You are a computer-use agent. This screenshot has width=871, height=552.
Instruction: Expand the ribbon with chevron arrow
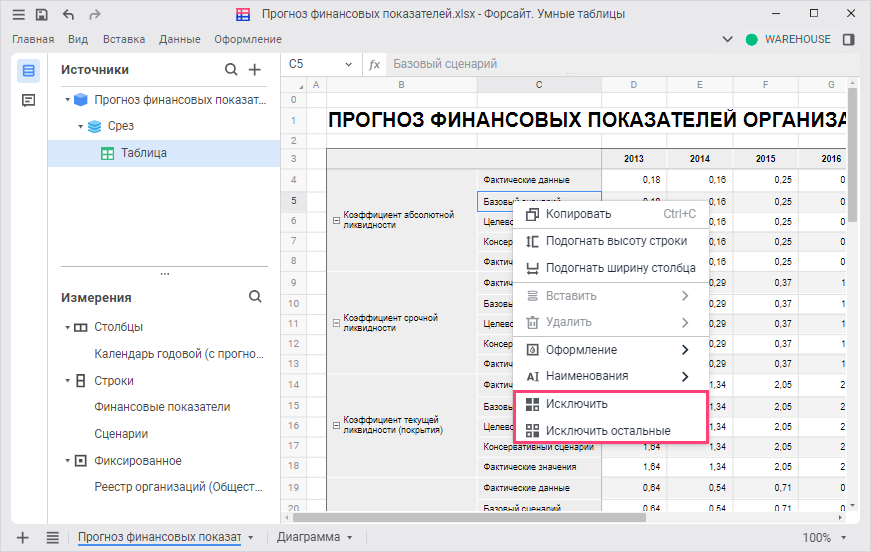[x=727, y=39]
